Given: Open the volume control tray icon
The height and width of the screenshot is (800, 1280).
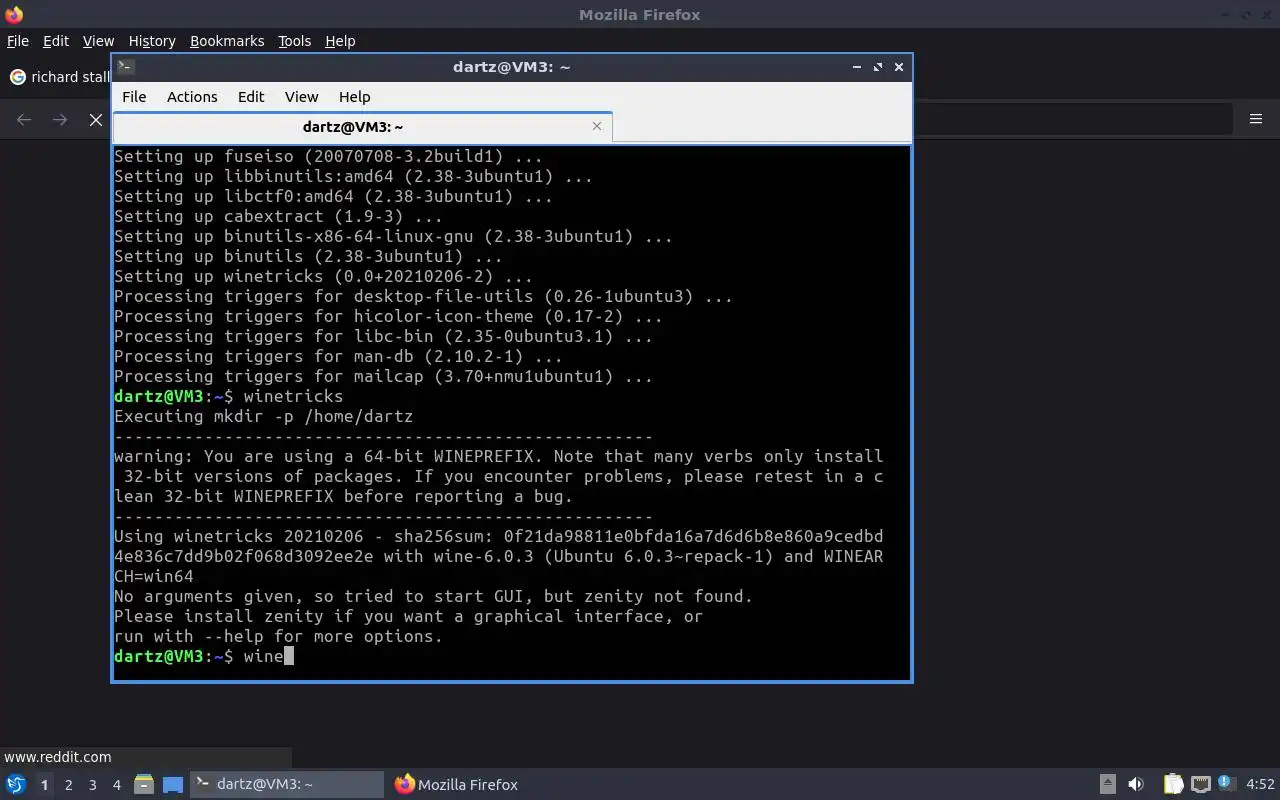Looking at the screenshot, I should click(1136, 785).
